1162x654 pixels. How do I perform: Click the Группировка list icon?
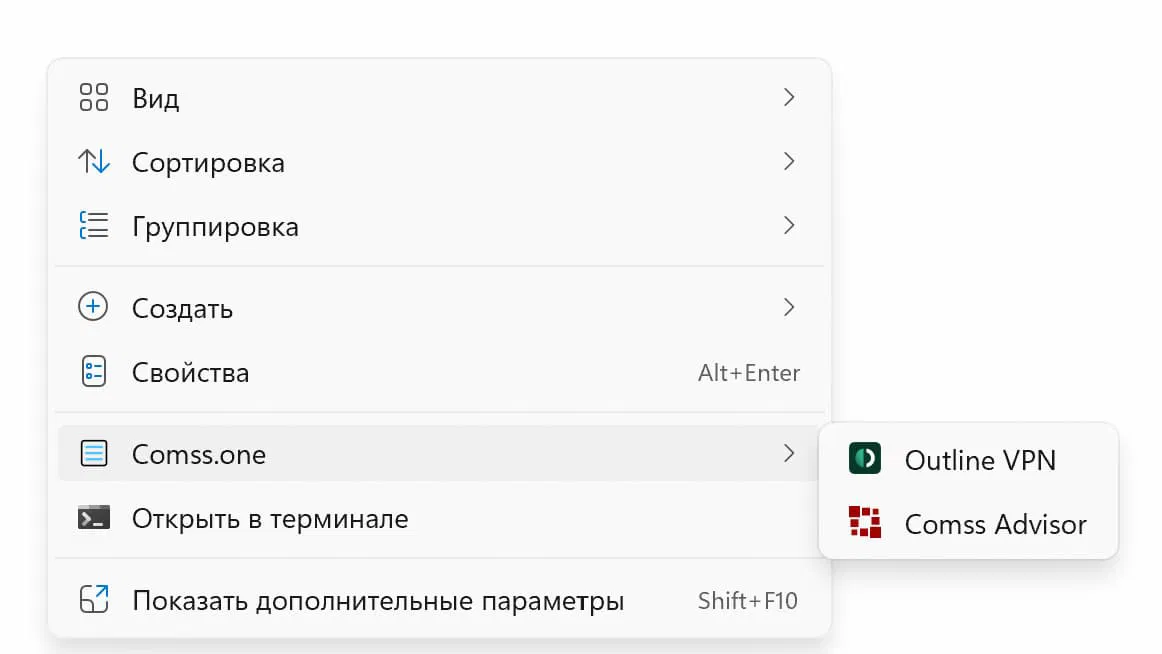(93, 226)
